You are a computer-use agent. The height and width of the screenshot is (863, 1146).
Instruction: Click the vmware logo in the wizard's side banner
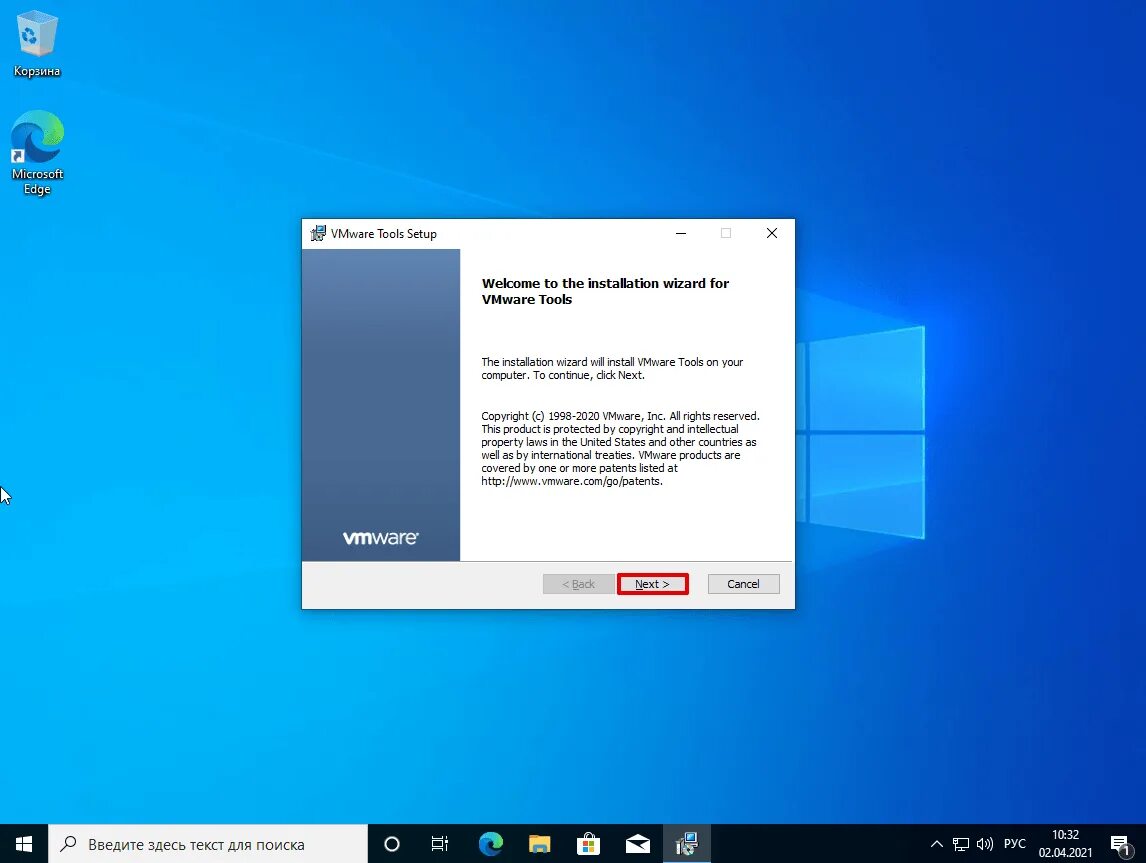[380, 538]
